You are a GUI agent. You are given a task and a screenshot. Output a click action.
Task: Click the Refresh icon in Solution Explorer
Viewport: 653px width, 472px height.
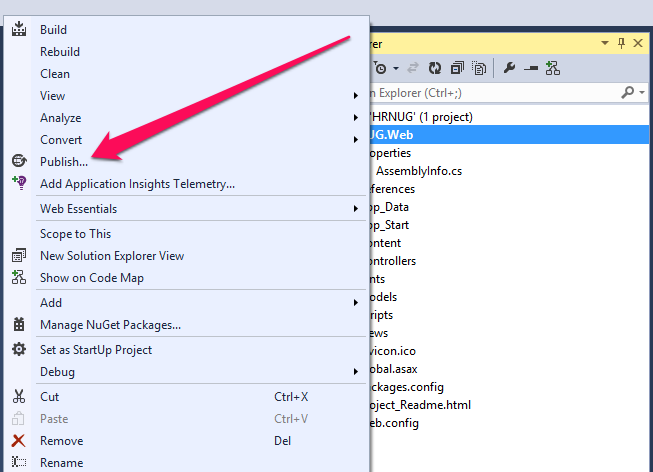tap(435, 68)
